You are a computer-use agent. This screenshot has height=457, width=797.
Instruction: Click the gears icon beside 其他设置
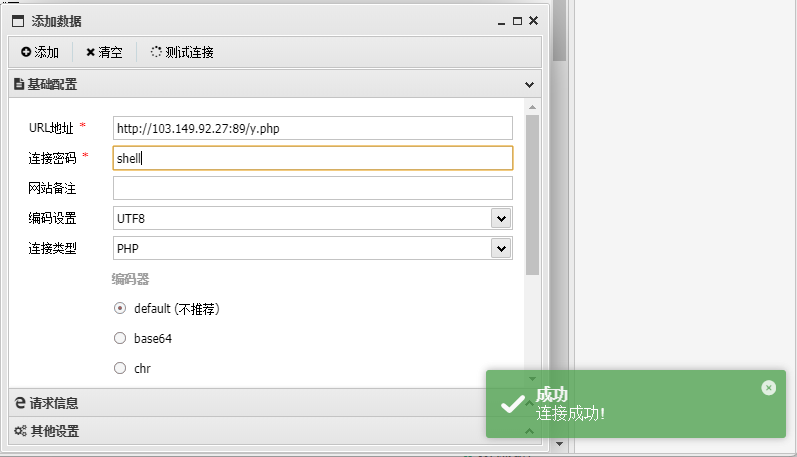19,431
